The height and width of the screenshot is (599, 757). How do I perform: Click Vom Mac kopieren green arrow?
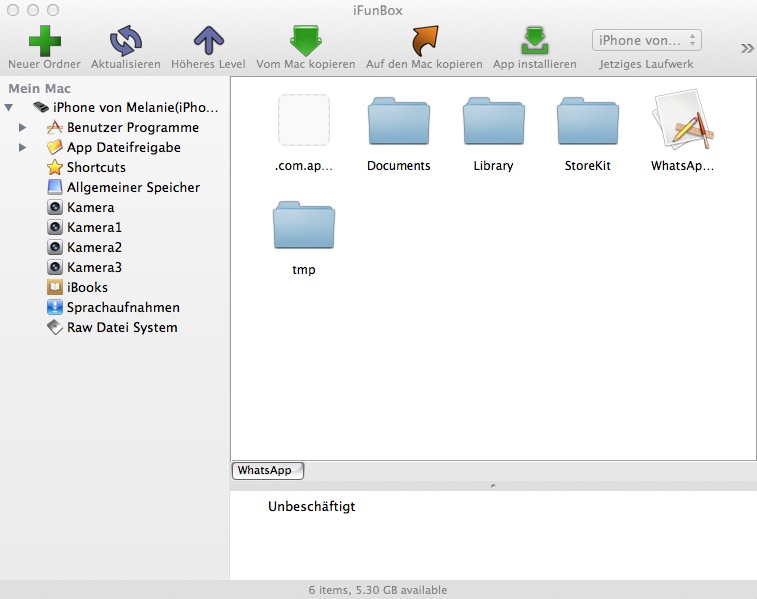tap(306, 41)
